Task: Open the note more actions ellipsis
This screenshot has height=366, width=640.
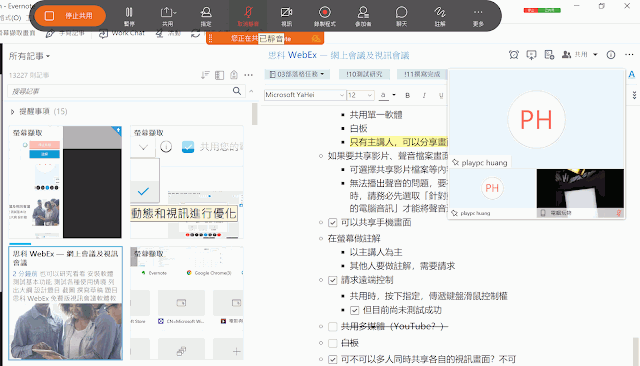Action: (629, 55)
